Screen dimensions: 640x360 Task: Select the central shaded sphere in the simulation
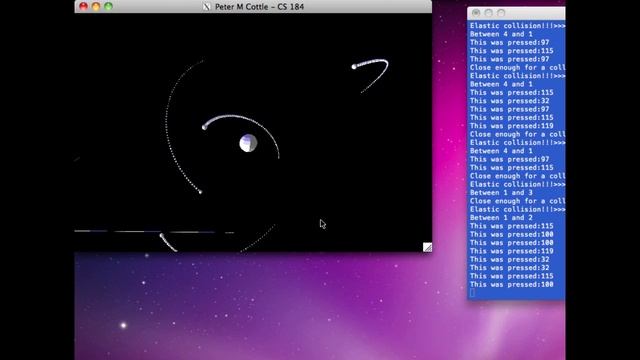coord(248,143)
